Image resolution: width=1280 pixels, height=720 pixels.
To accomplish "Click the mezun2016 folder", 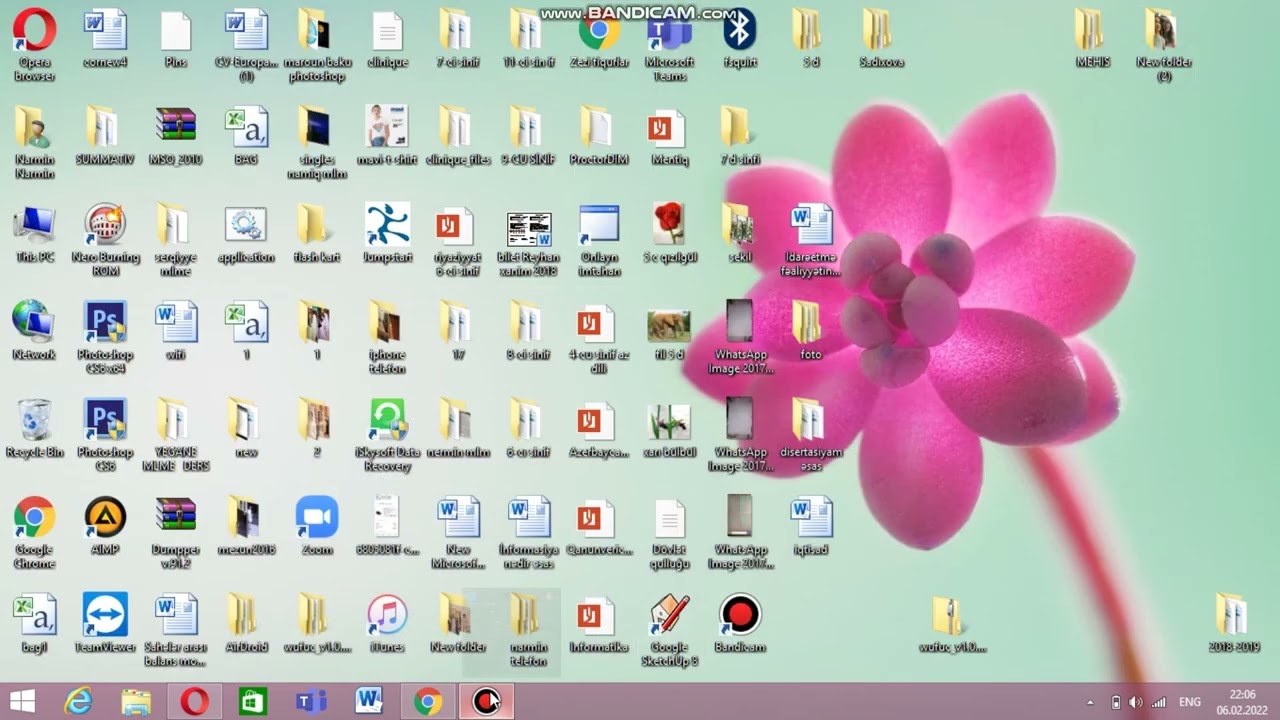I will click(246, 526).
